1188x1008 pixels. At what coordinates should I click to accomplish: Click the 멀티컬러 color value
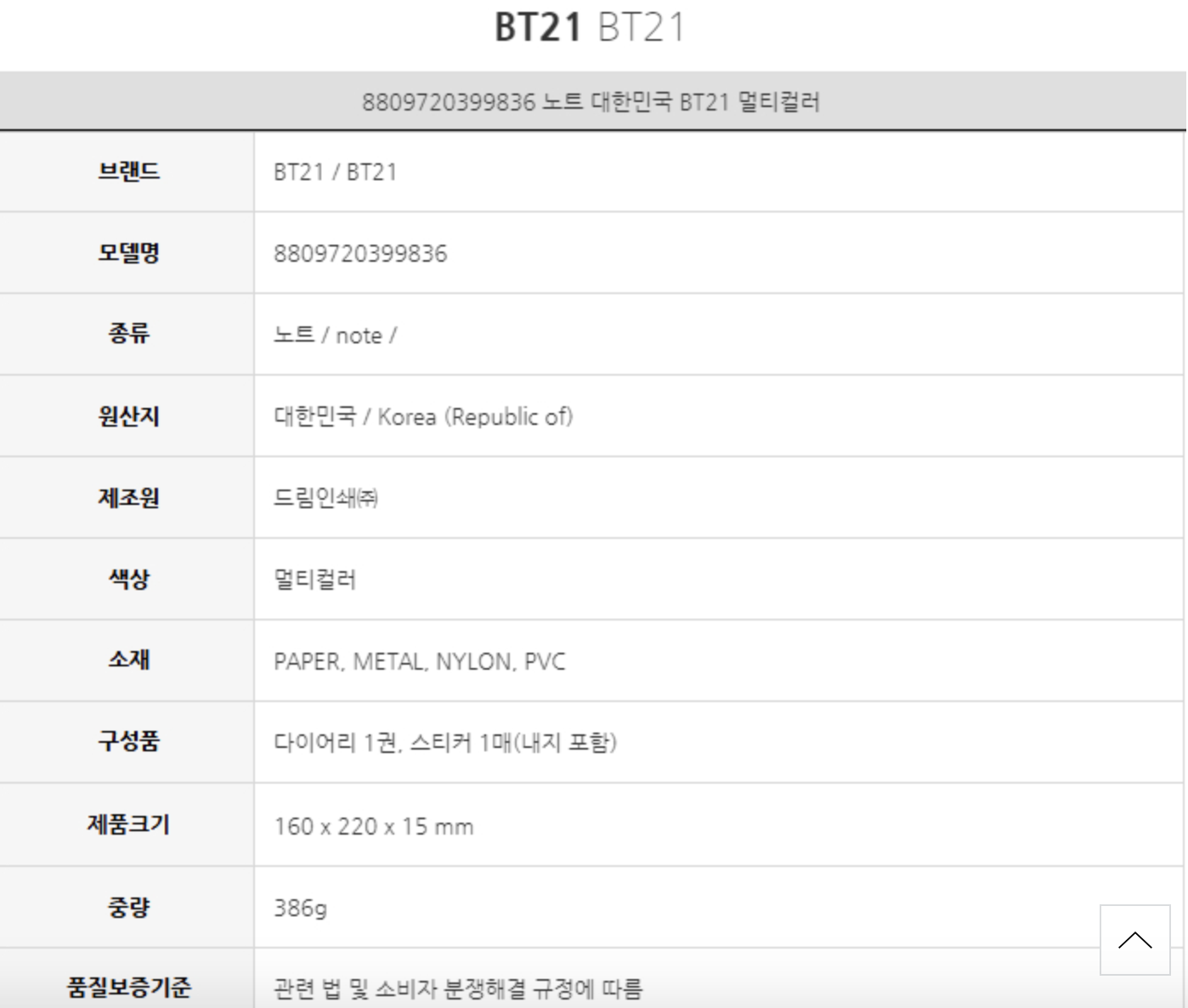tap(314, 580)
